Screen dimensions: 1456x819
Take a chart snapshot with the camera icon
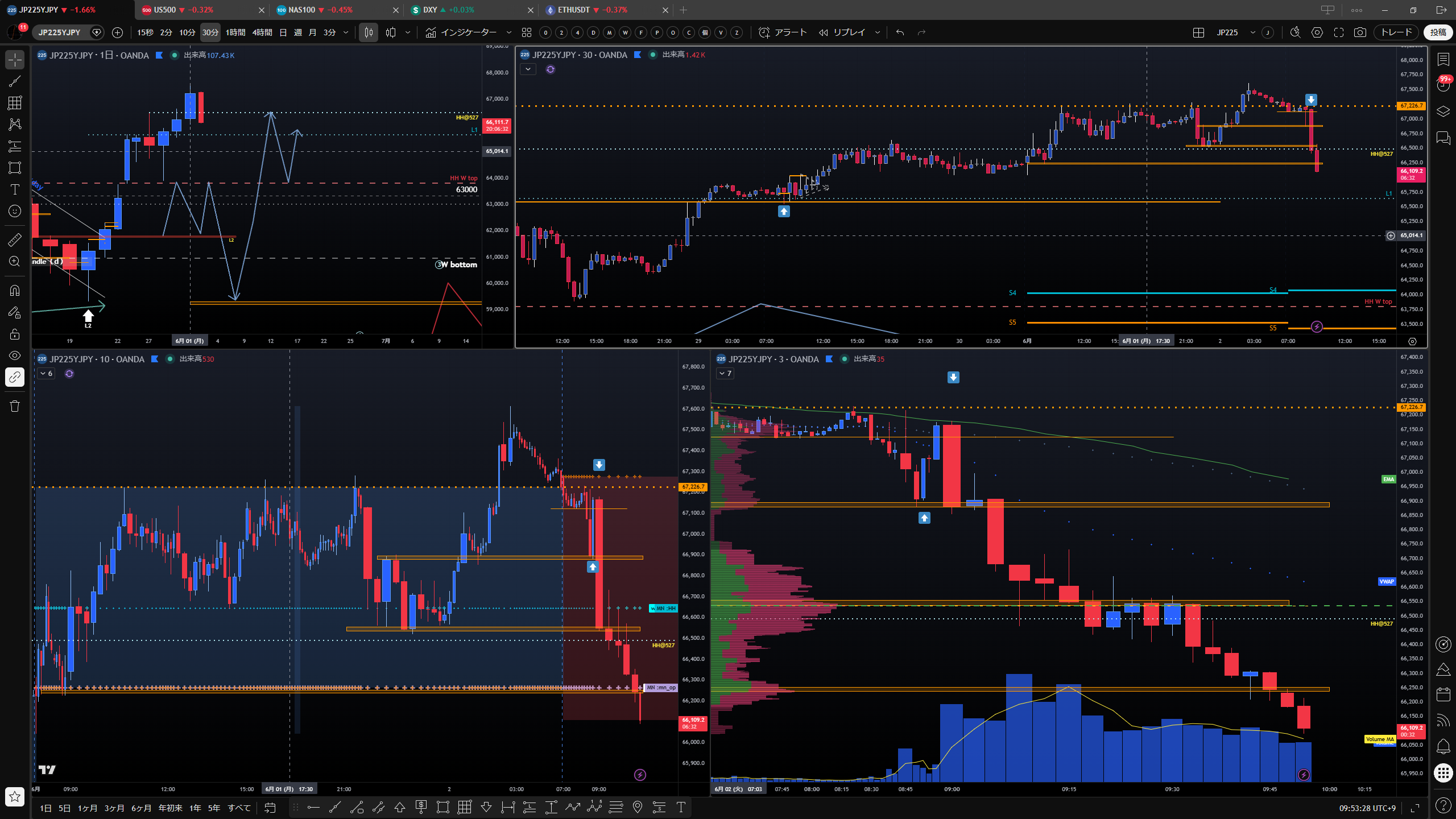[1360, 32]
